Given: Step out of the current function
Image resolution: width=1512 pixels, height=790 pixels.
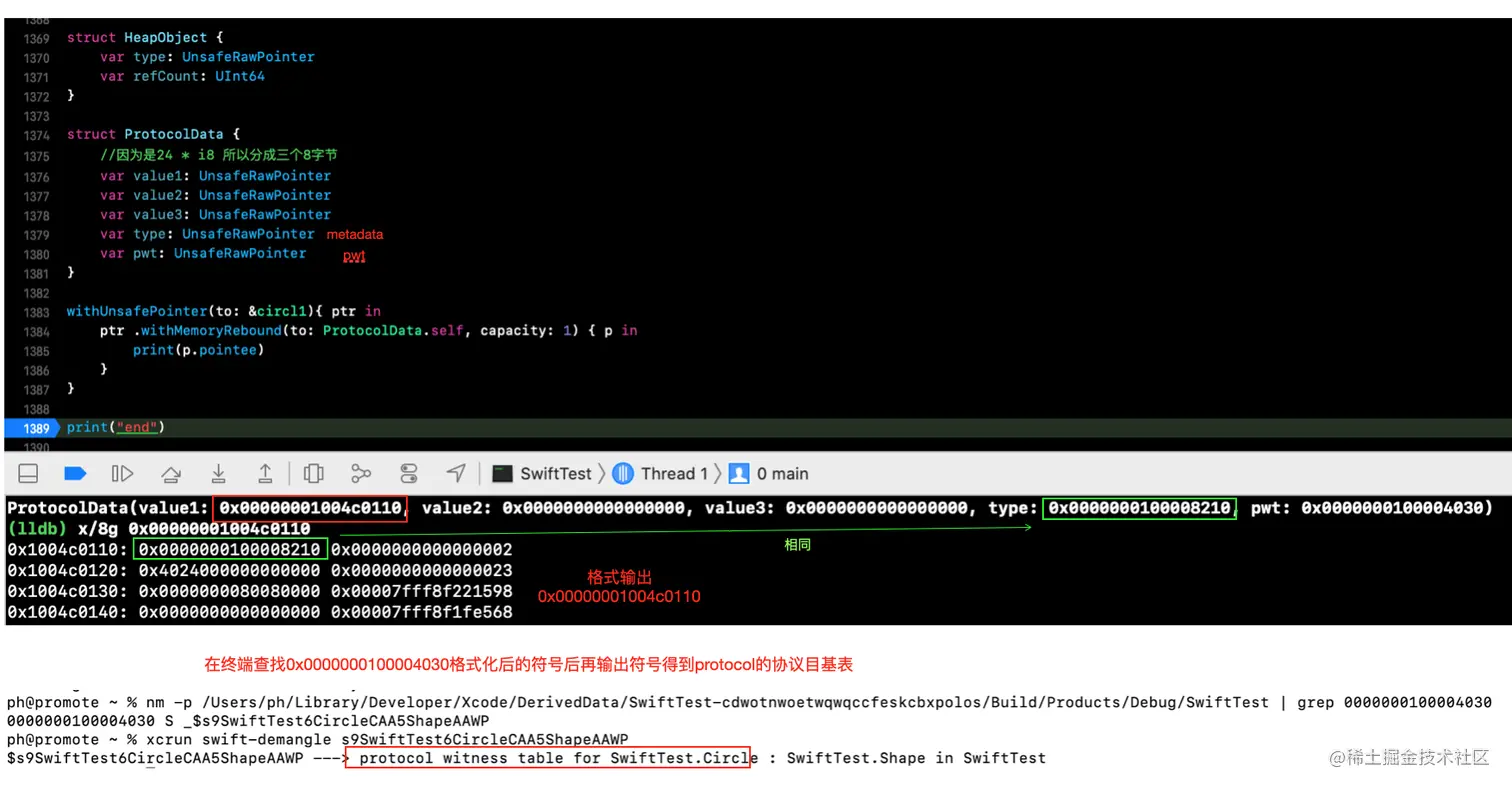Looking at the screenshot, I should pos(265,473).
